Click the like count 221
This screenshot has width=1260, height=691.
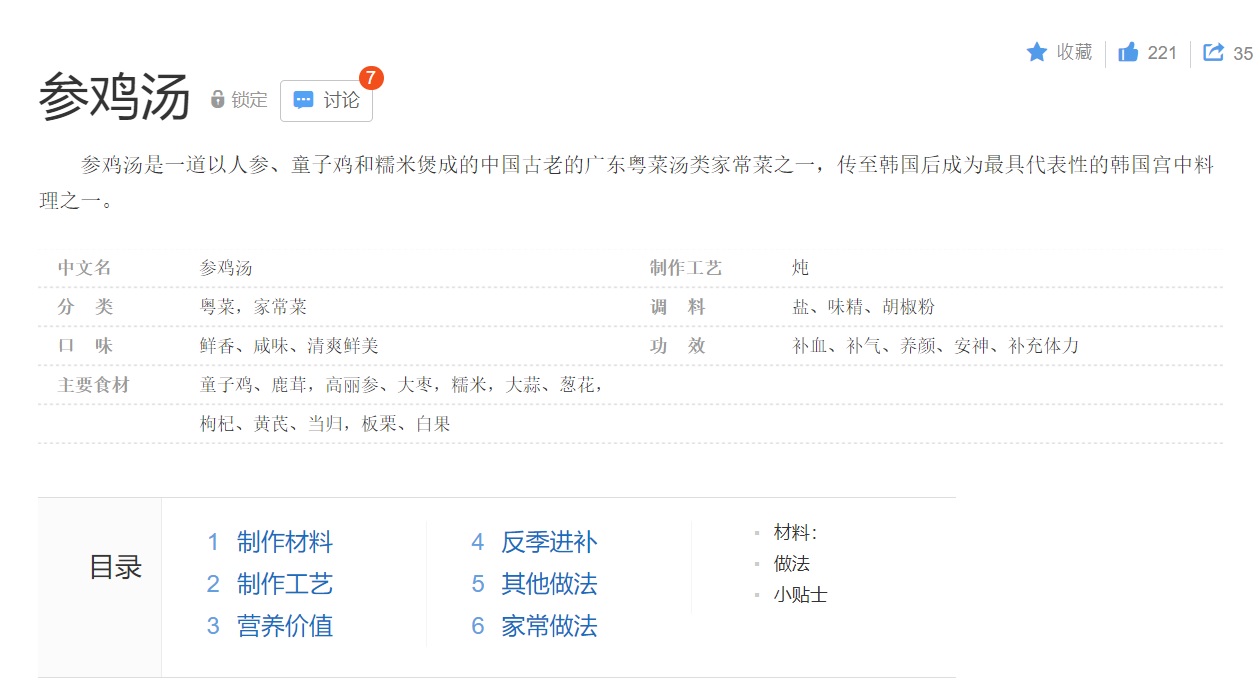tap(1162, 53)
